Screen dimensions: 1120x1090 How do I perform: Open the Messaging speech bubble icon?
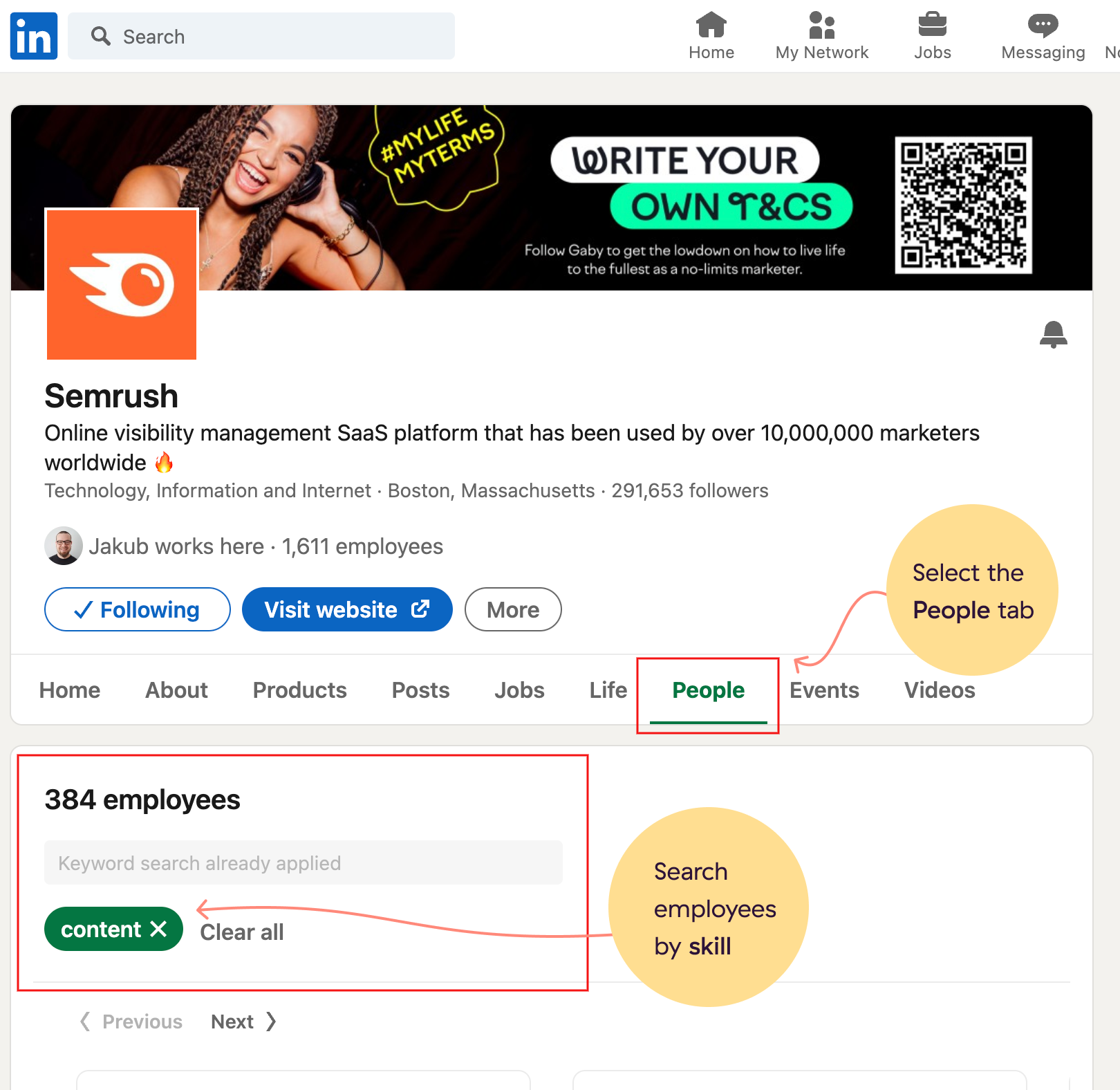point(1043,26)
